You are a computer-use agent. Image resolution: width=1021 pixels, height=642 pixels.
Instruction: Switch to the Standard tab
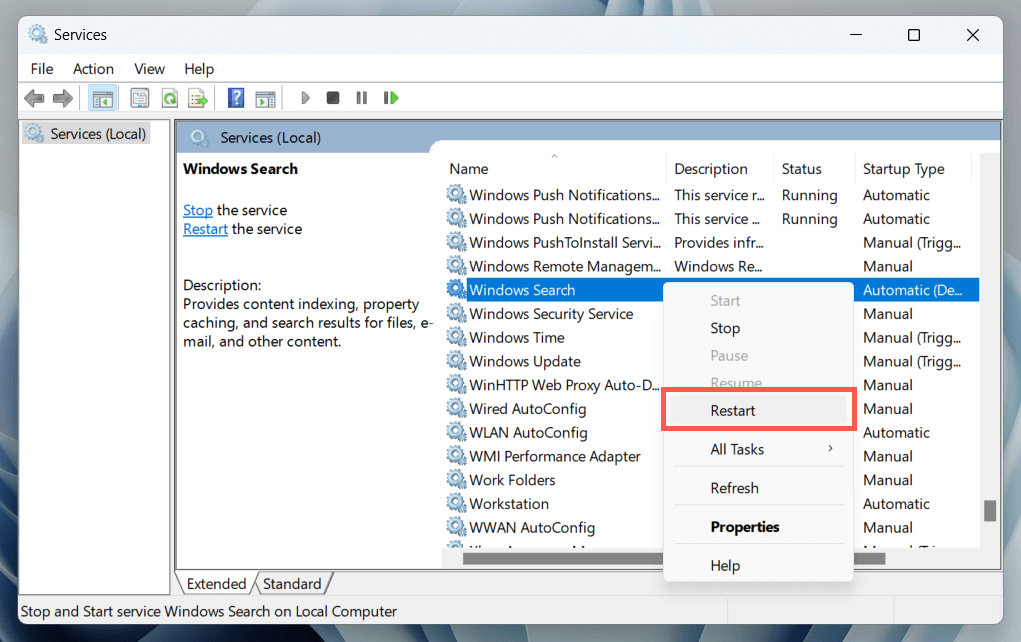292,583
